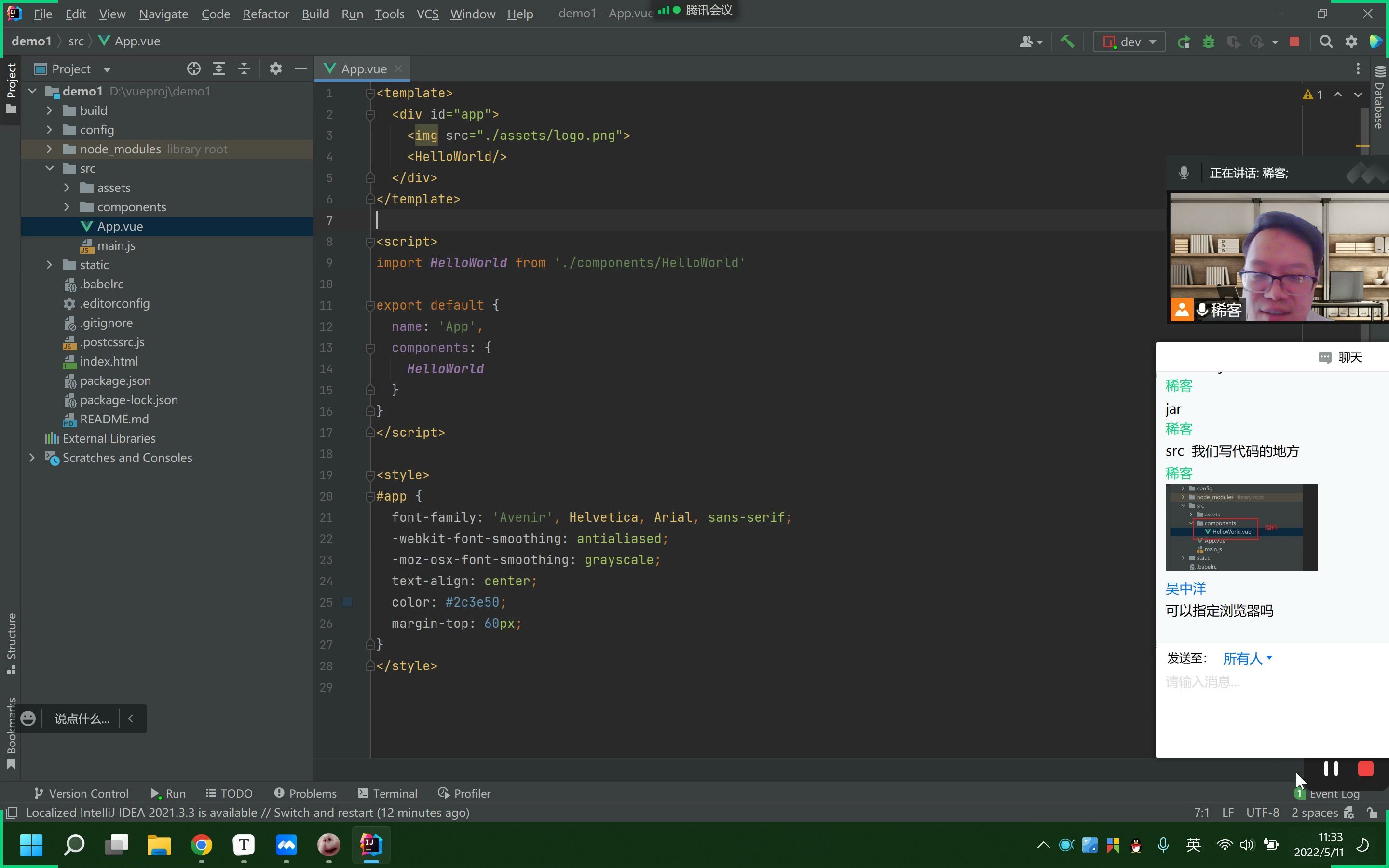Click the Debug bug icon in the toolbar
Screen dimensions: 1389x868
(1208, 42)
